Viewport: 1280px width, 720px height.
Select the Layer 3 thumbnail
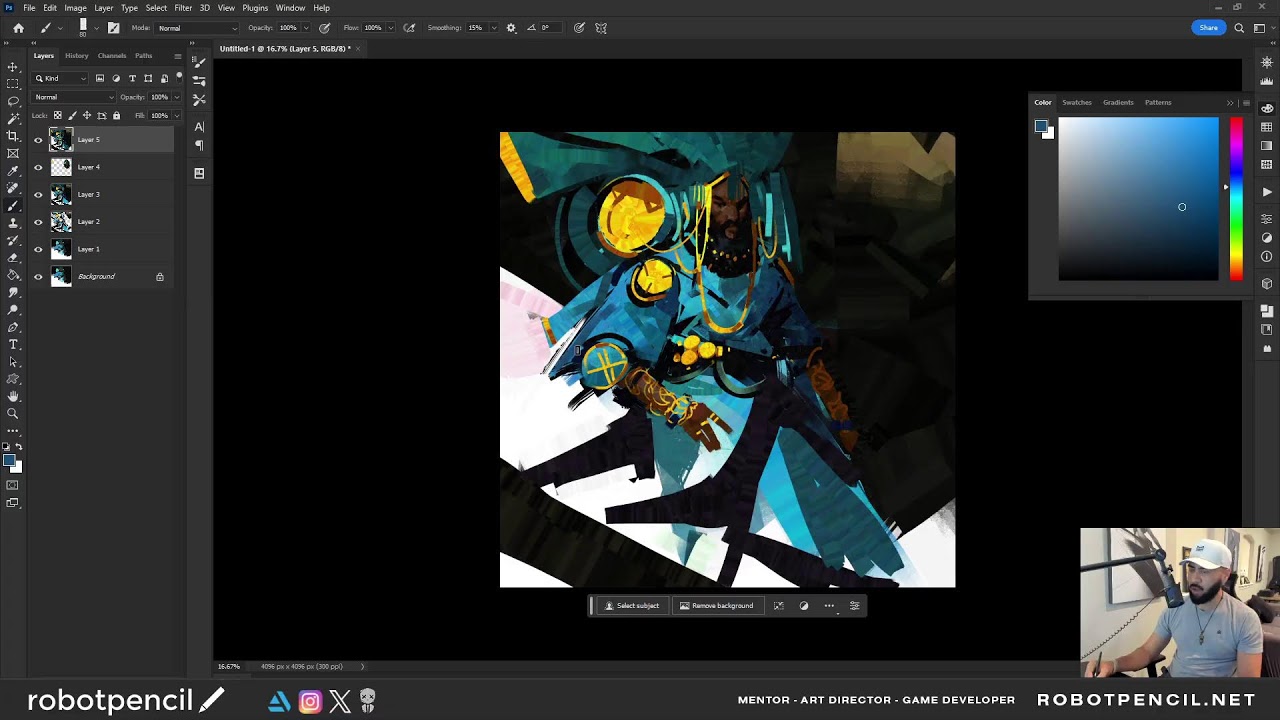click(61, 194)
